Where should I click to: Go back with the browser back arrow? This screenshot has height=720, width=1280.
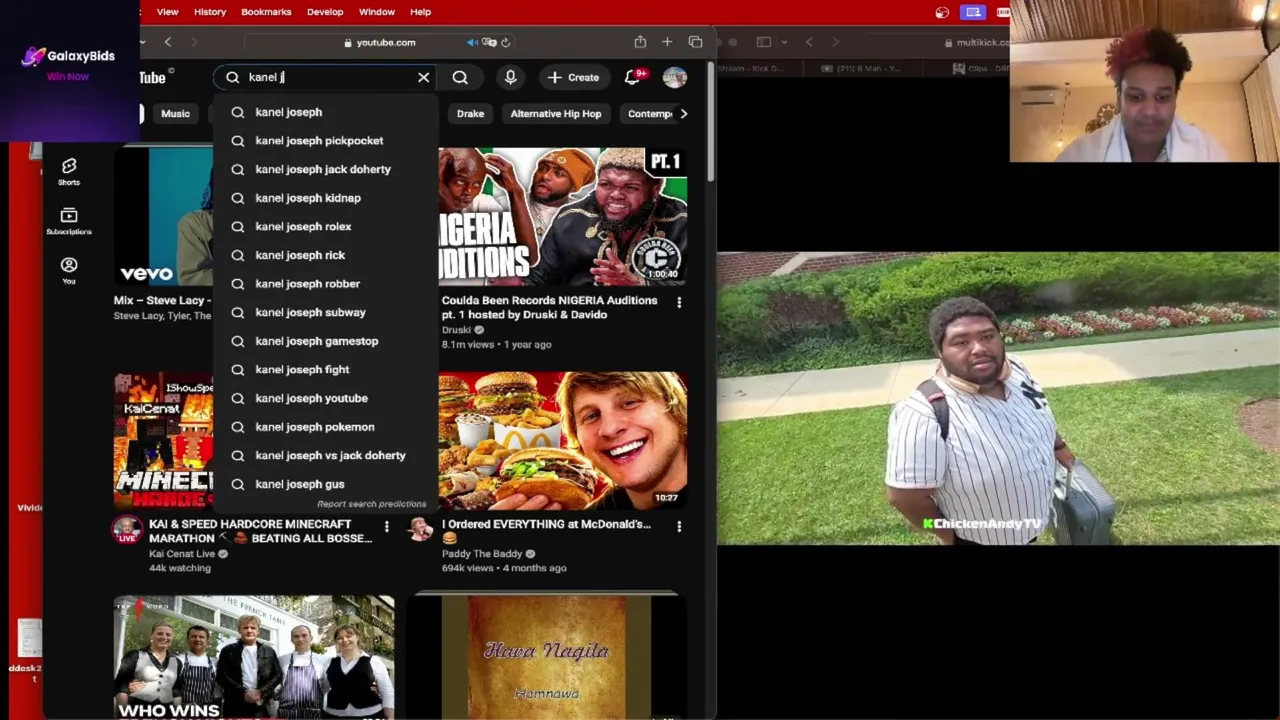[x=168, y=42]
